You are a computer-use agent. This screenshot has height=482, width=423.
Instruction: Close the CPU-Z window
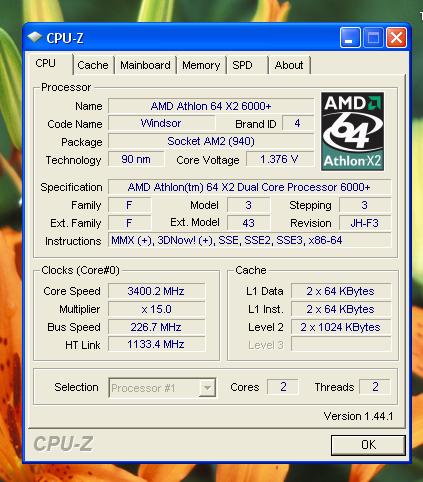pyautogui.click(x=396, y=37)
